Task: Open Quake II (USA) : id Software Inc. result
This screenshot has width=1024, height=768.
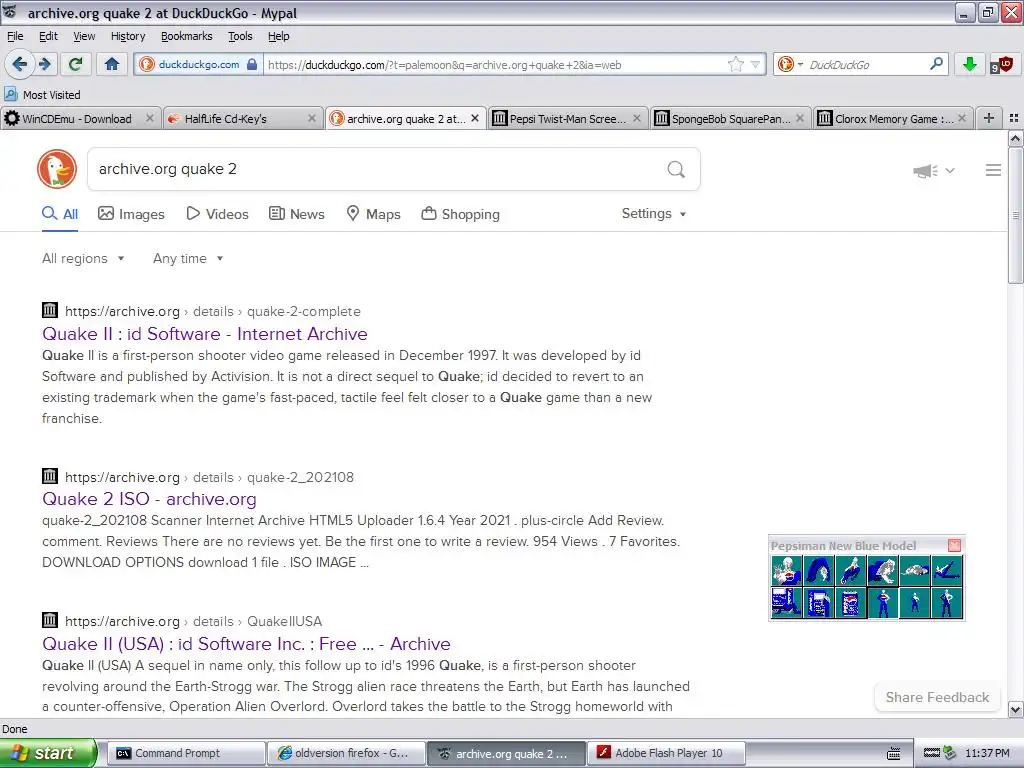Action: point(246,644)
